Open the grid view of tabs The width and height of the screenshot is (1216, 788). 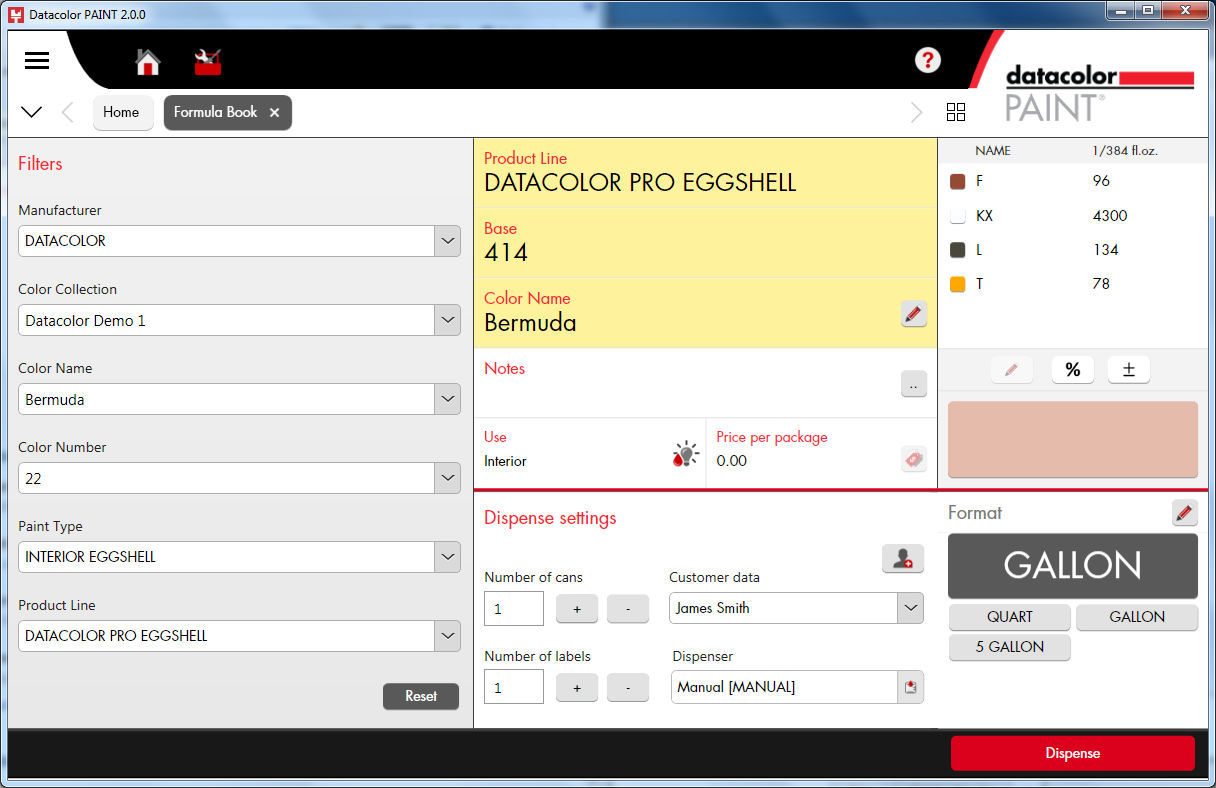click(x=956, y=112)
